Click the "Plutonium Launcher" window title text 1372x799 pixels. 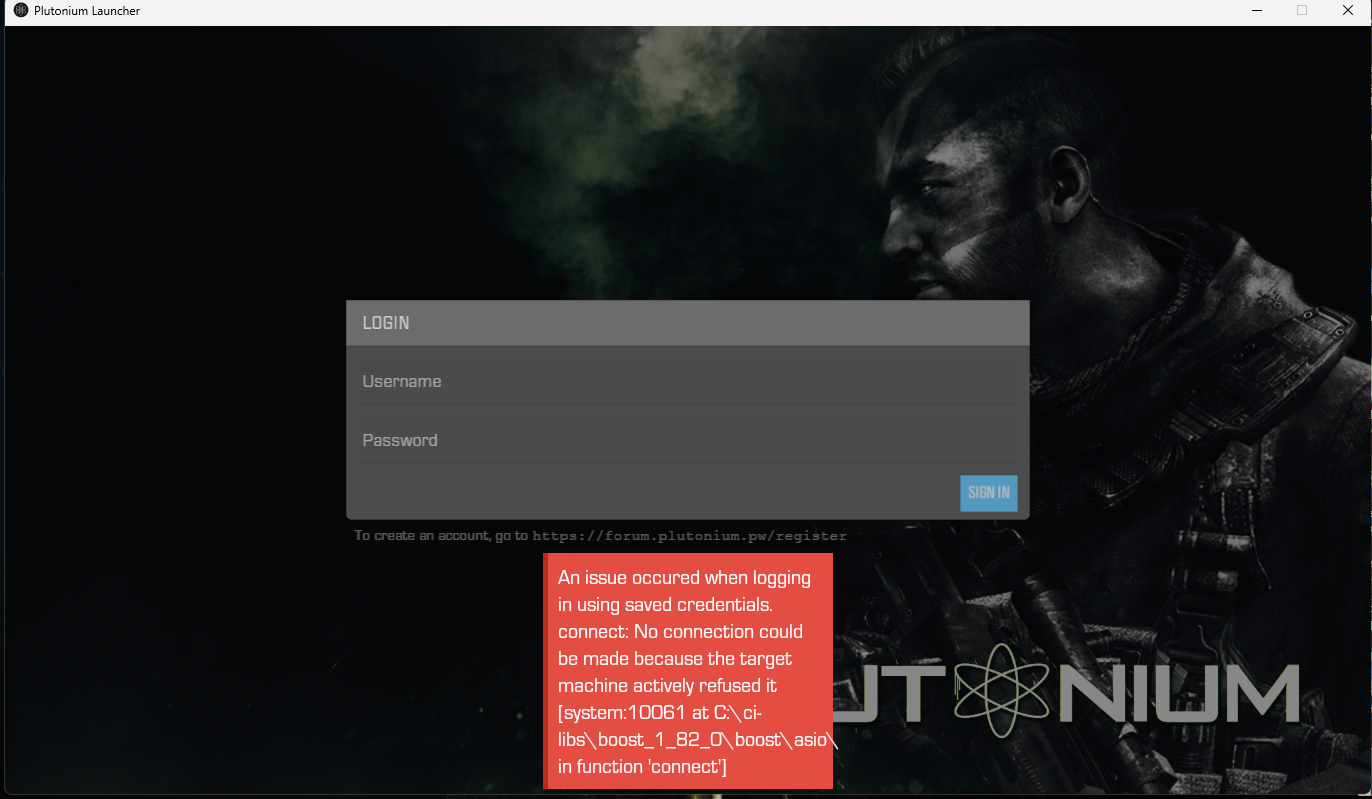[x=87, y=11]
